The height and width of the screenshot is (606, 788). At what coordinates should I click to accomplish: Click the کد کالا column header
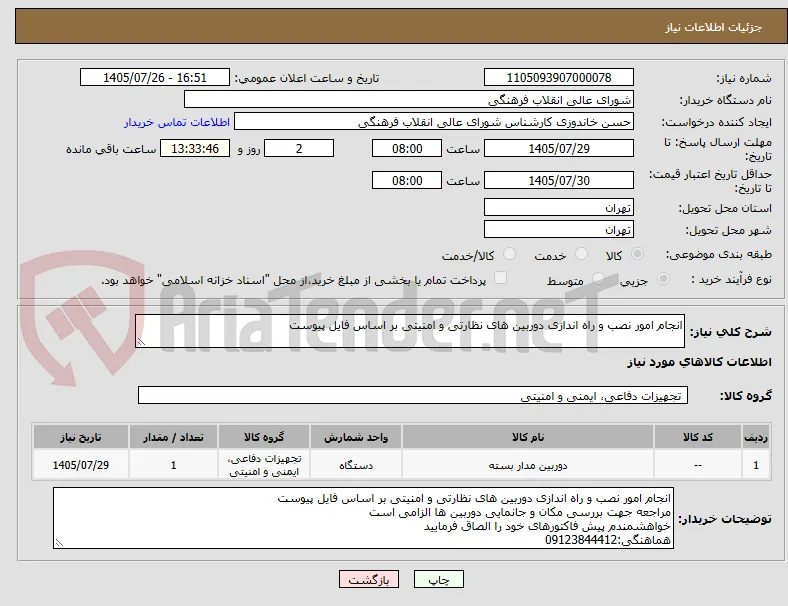pos(698,437)
